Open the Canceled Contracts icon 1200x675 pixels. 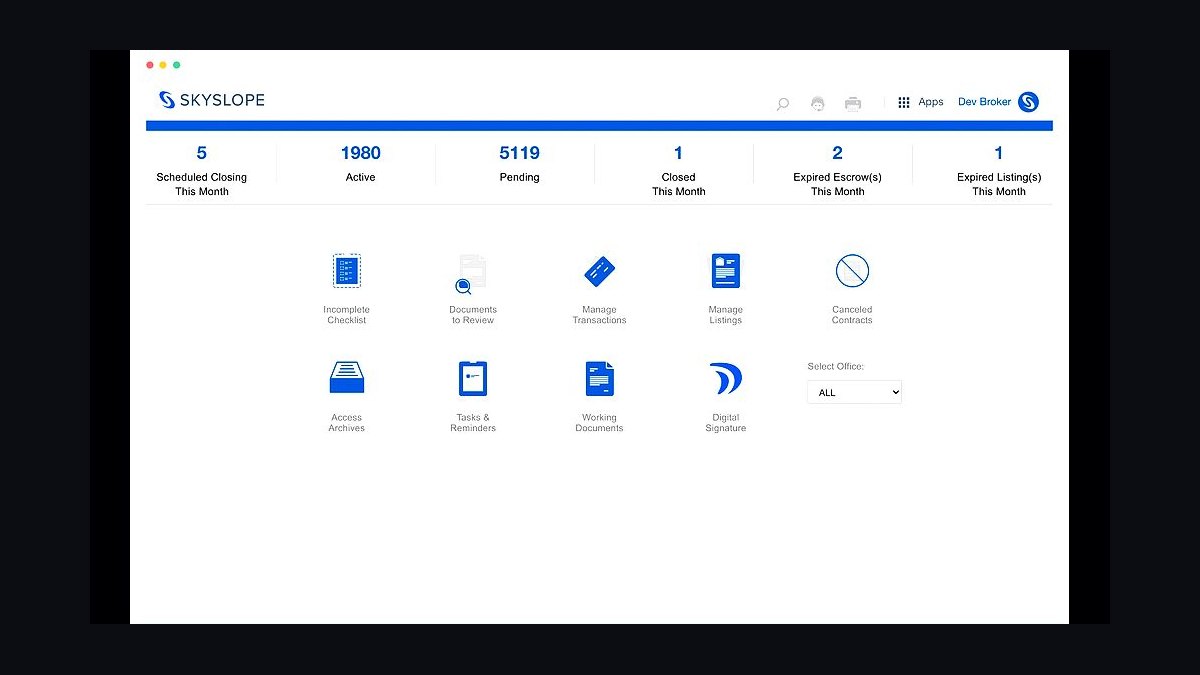(x=852, y=271)
